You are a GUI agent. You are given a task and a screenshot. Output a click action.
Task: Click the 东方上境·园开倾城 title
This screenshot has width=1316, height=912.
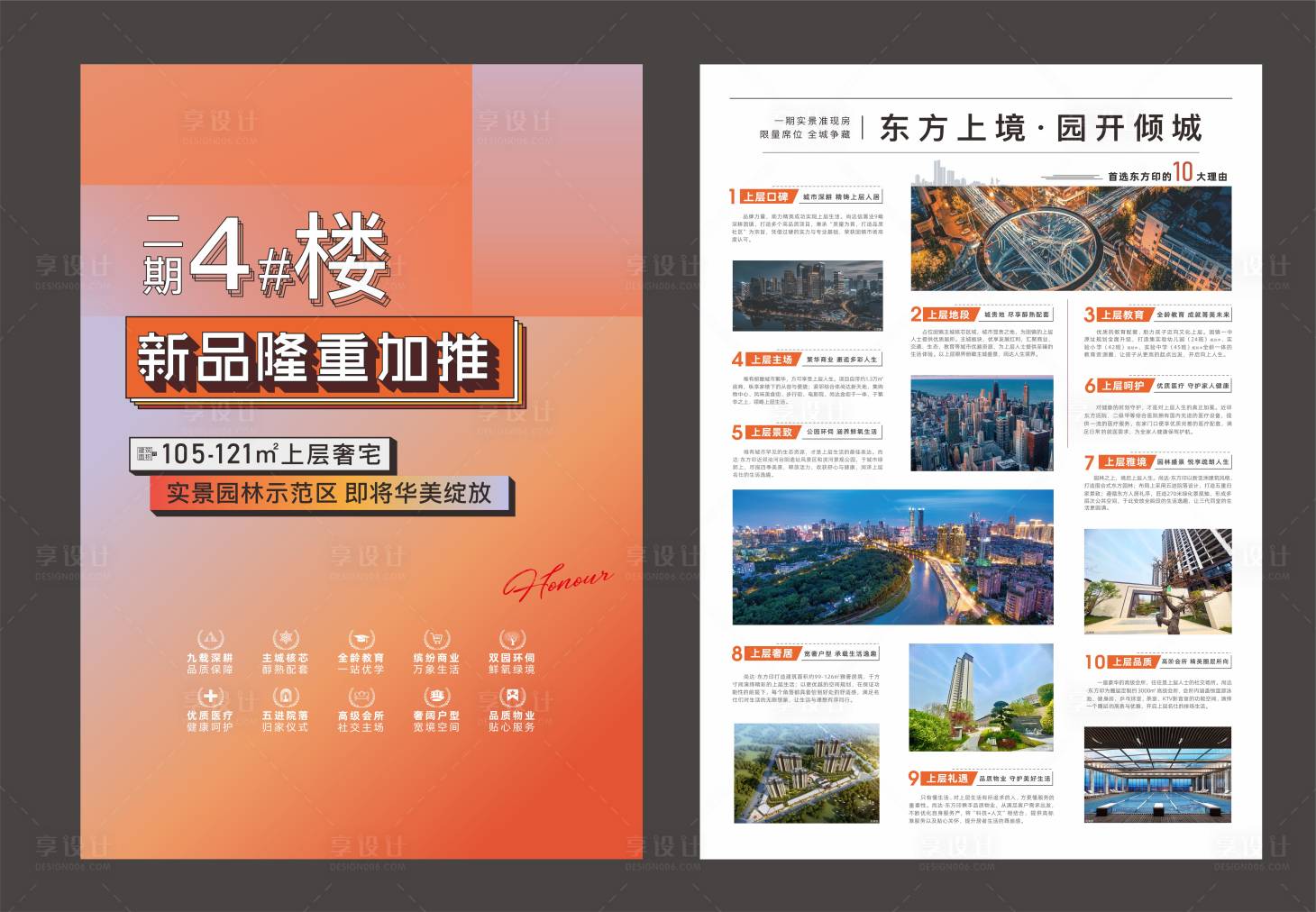tap(1041, 128)
